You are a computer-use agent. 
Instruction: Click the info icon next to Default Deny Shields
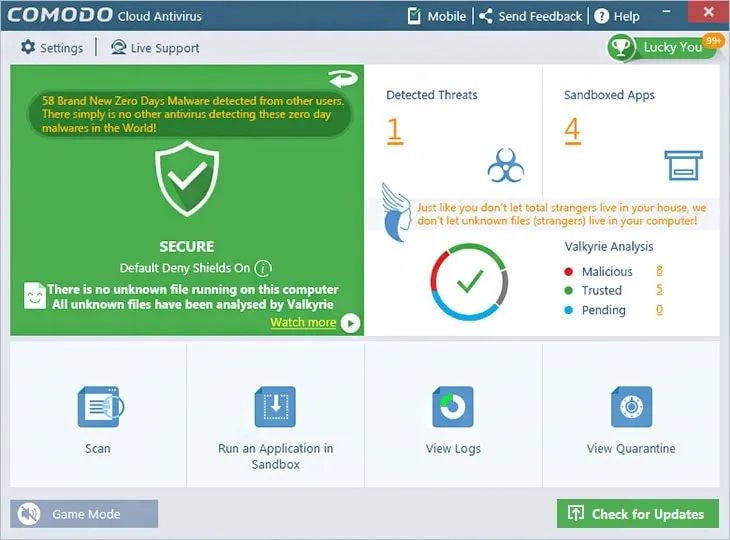coord(263,268)
